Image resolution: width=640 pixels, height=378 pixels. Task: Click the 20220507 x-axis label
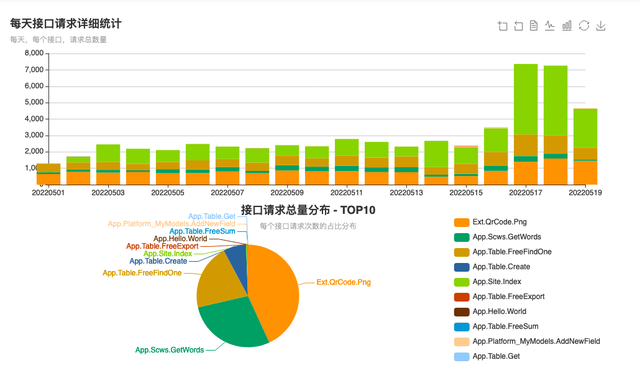[227, 192]
